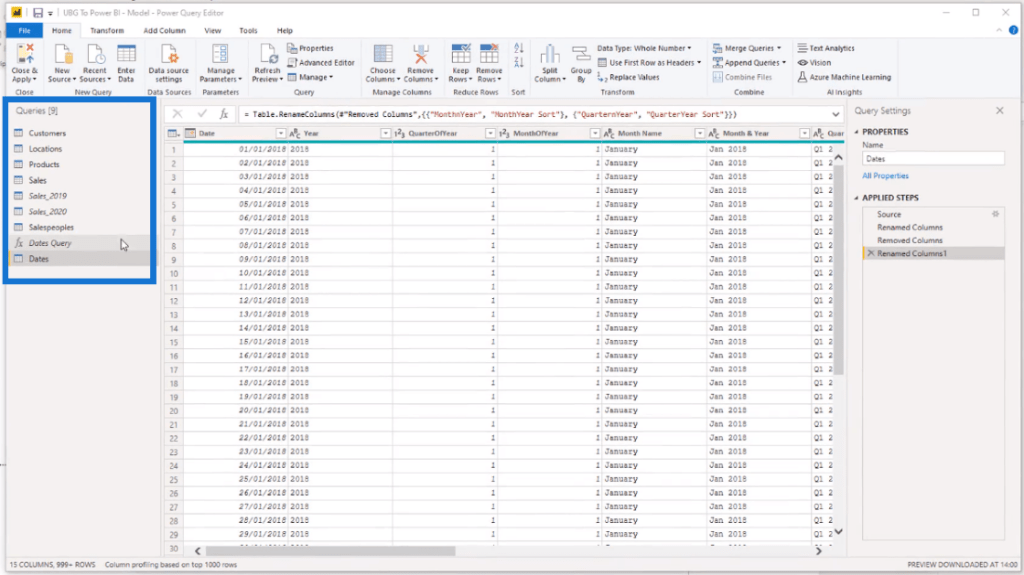Close the Query Settings pane
Image resolution: width=1024 pixels, height=575 pixels.
point(999,111)
